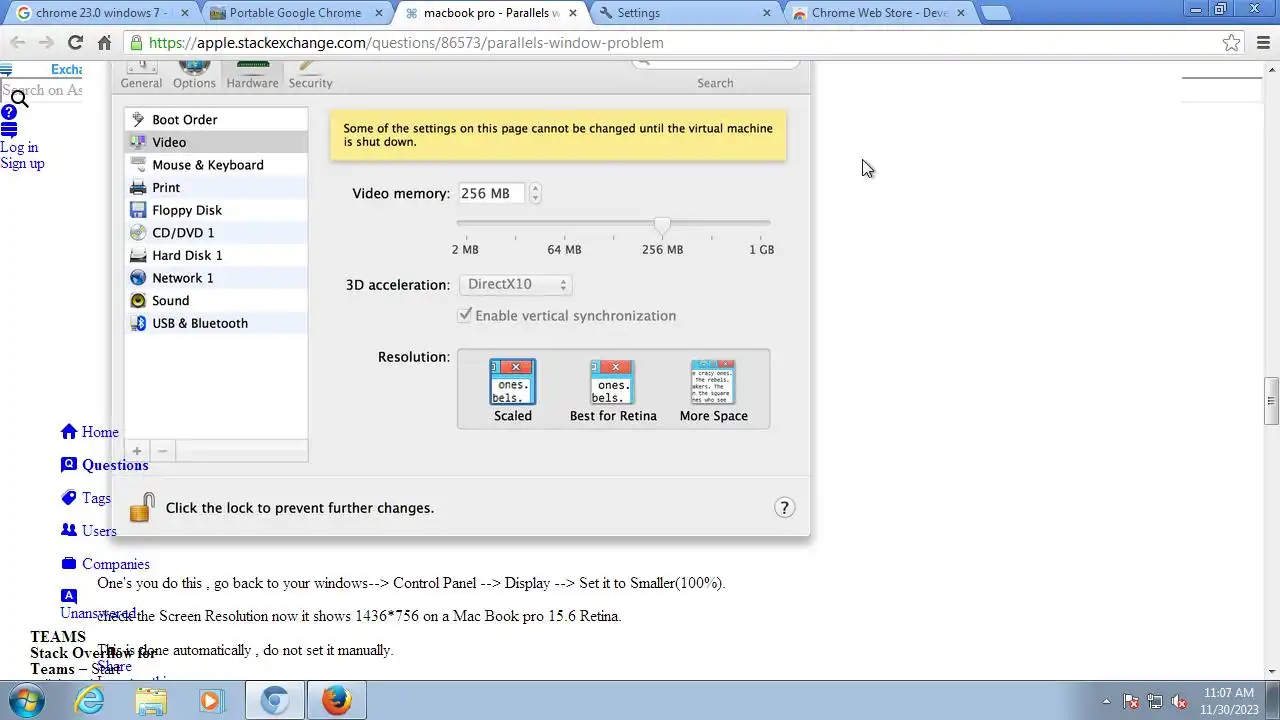
Task: Select Boot Order in the hardware list
Action: [x=216, y=119]
